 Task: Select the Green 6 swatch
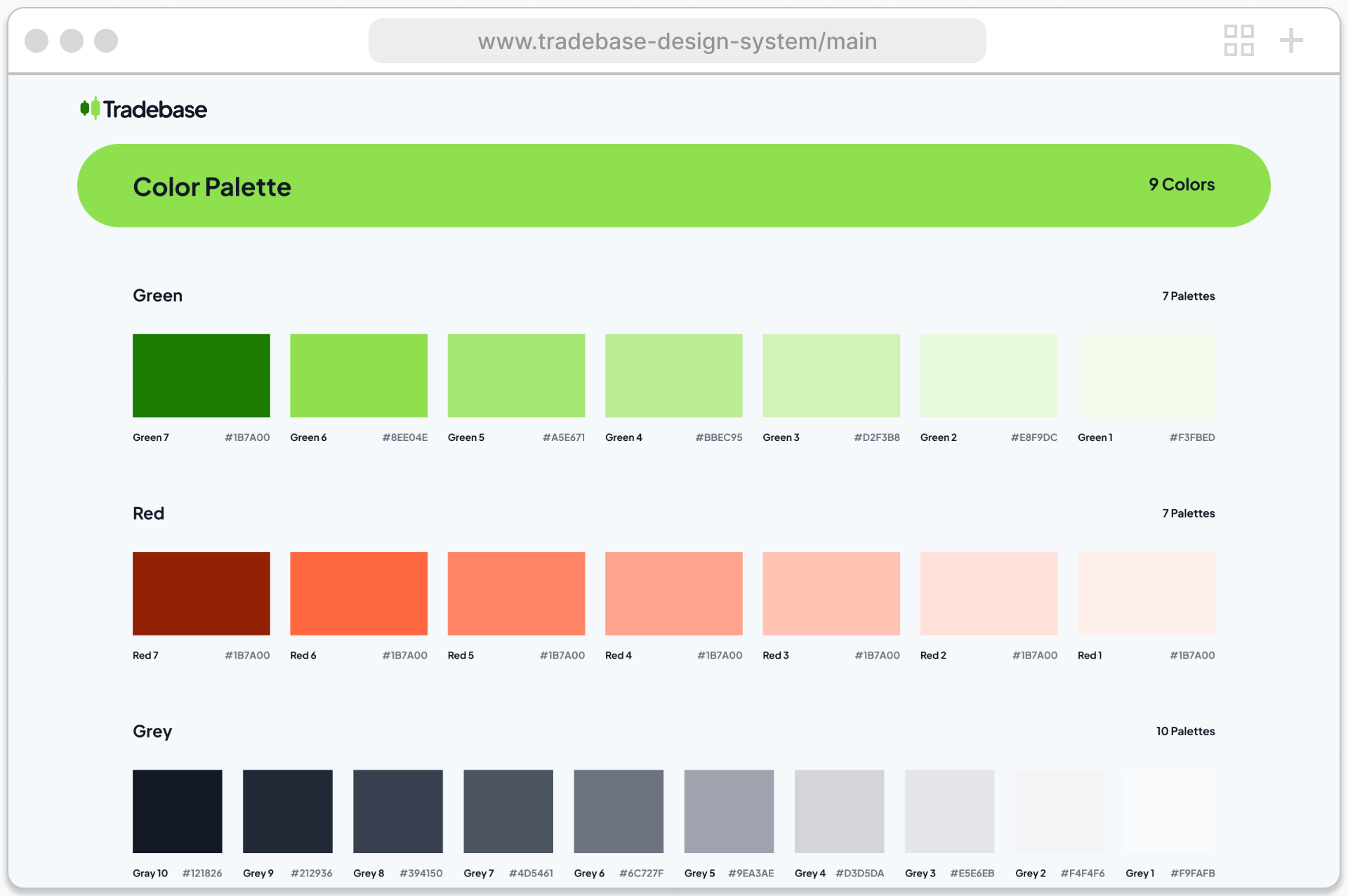pos(359,376)
